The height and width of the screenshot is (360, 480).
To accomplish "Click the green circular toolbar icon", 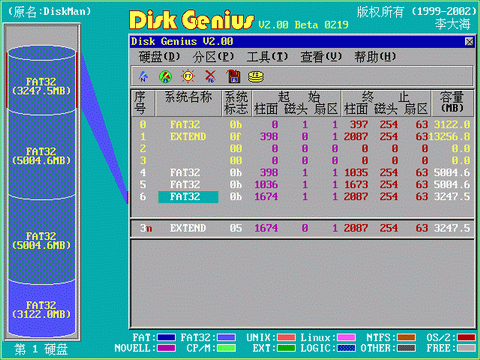I will (165, 77).
